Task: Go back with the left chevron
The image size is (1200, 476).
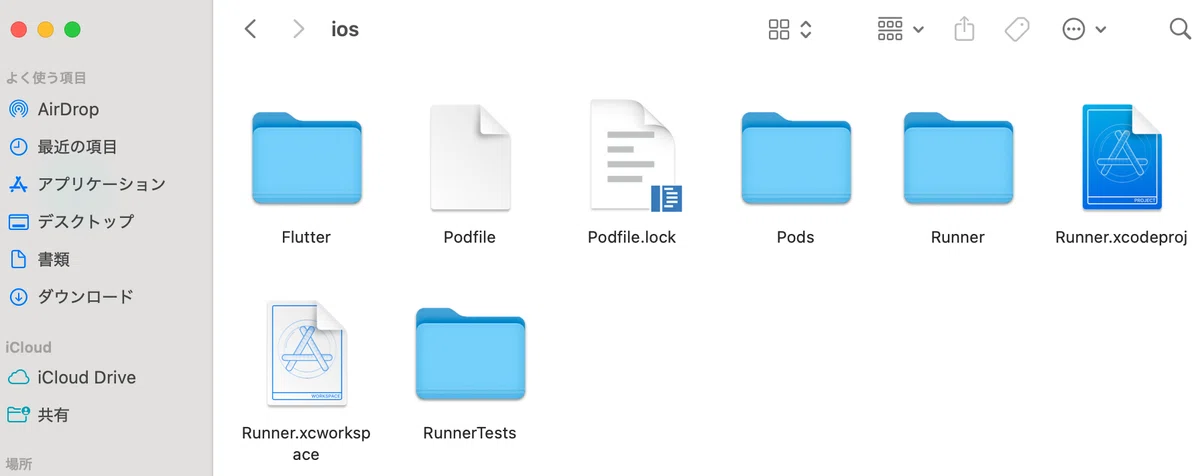Action: [x=250, y=29]
